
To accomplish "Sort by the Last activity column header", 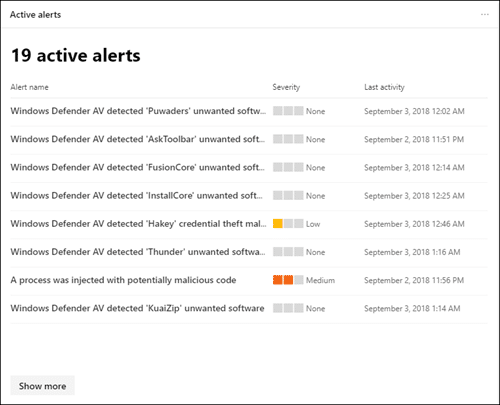I will [384, 87].
